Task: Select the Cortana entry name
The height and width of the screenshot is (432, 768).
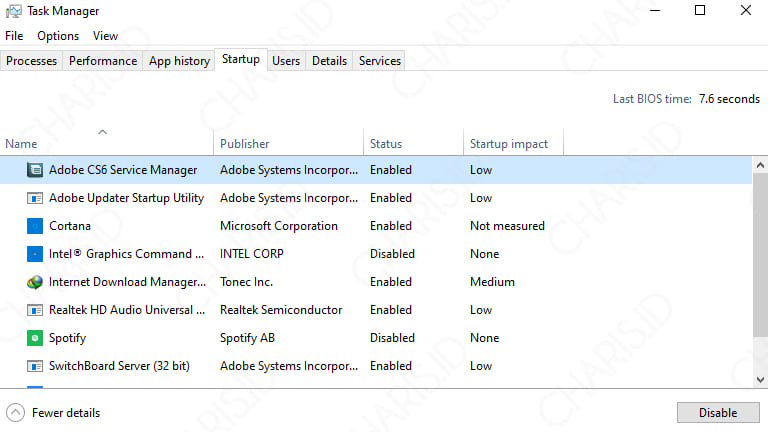Action: 70,226
